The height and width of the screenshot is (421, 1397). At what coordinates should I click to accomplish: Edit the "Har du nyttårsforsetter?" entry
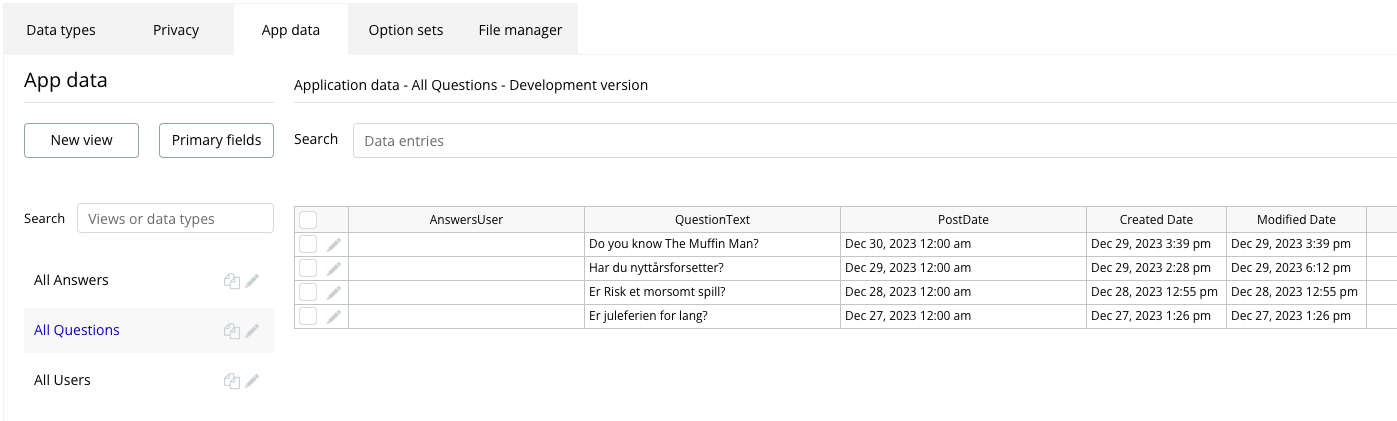(x=334, y=268)
